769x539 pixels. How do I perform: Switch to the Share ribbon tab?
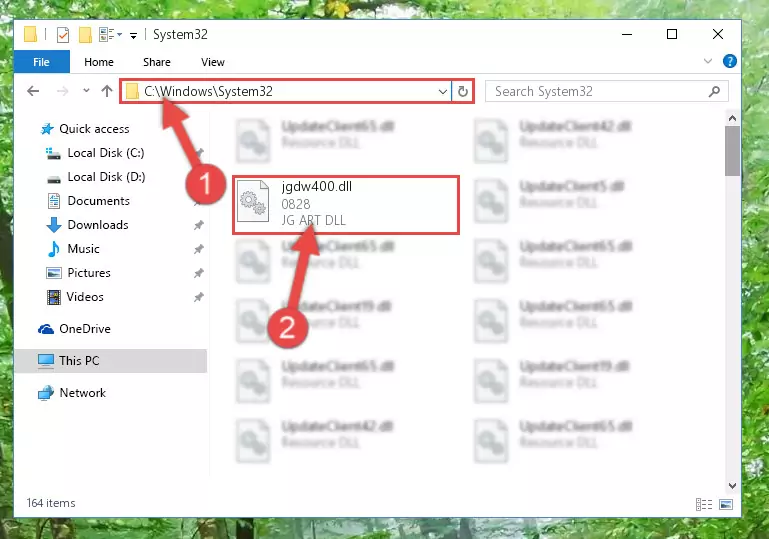157,62
